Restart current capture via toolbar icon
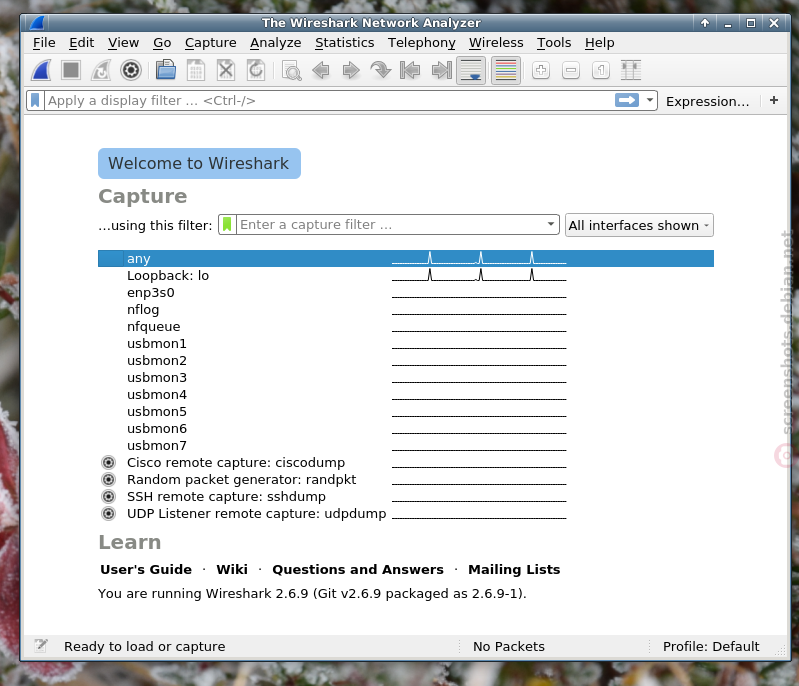Image resolution: width=799 pixels, height=686 pixels. coord(101,70)
